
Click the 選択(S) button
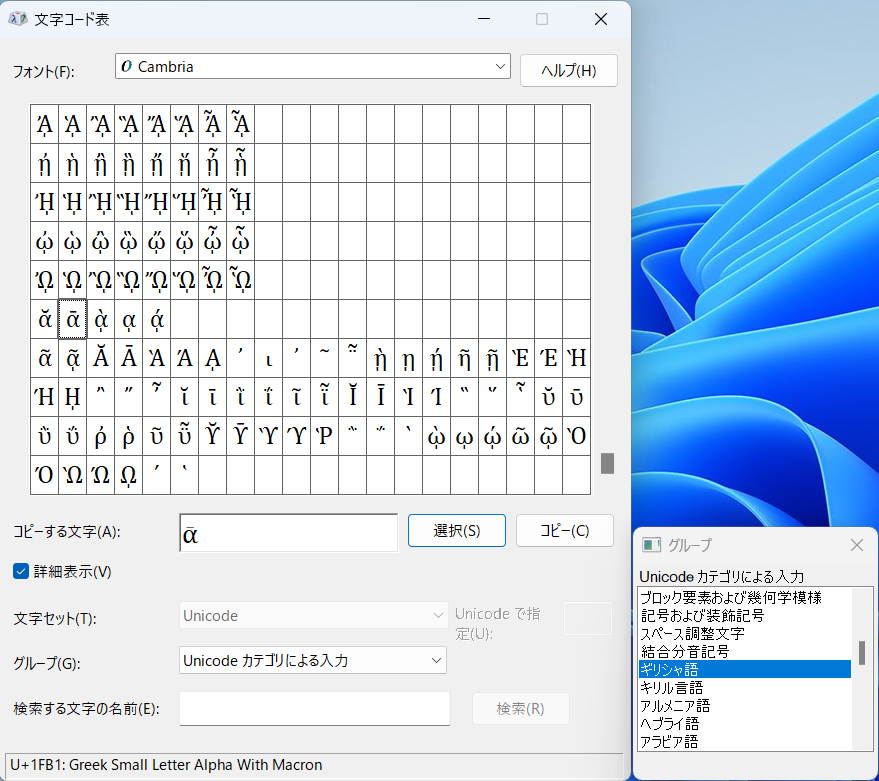[x=456, y=530]
